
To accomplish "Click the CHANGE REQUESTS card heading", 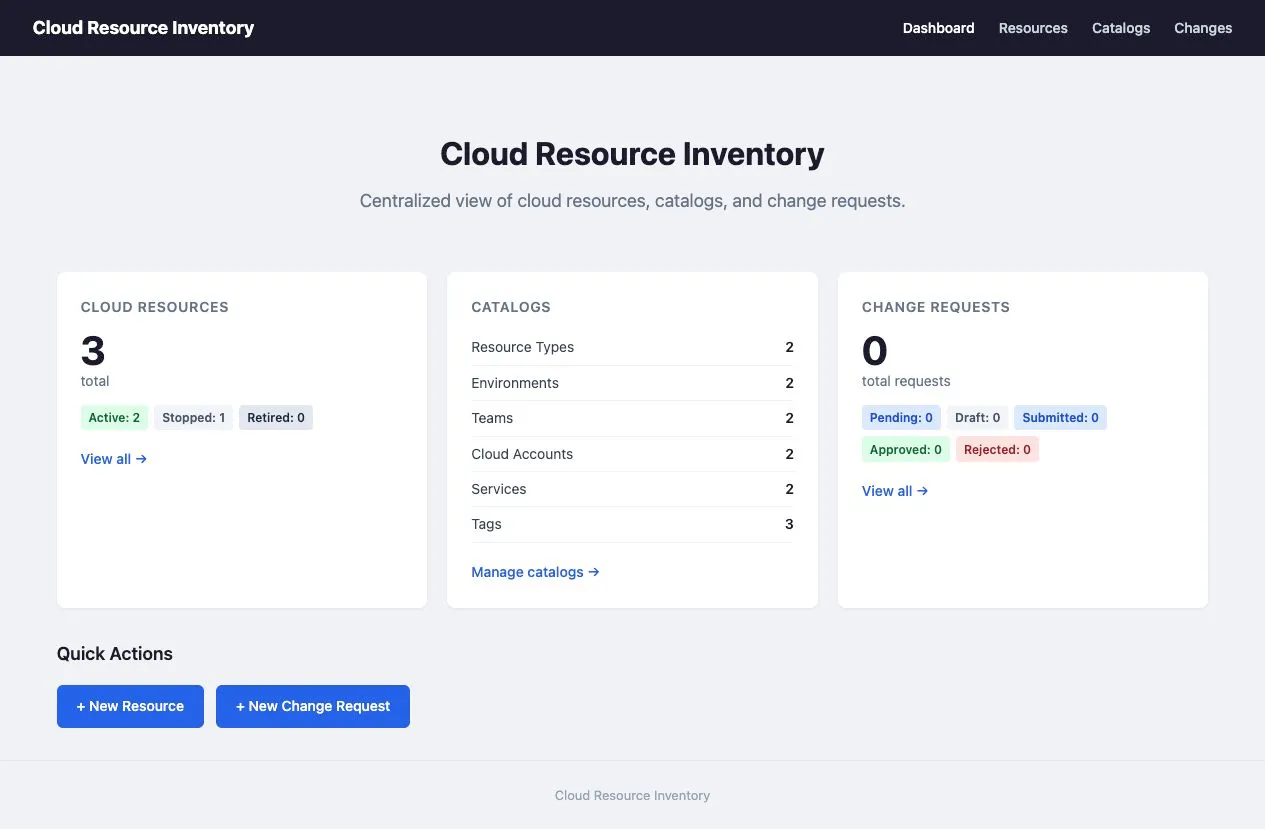I will coord(936,307).
